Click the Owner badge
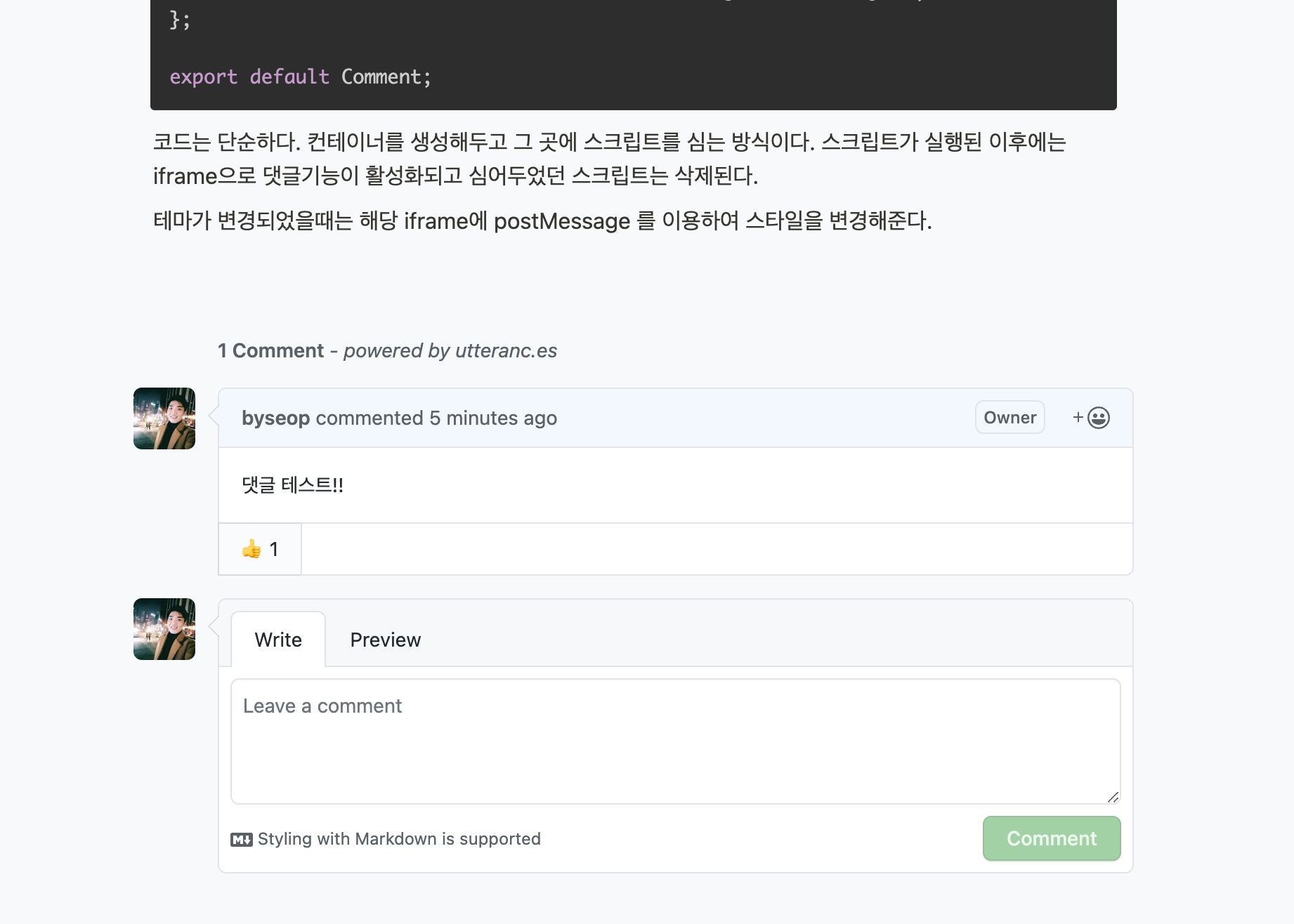This screenshot has width=1294, height=924. coord(1009,417)
